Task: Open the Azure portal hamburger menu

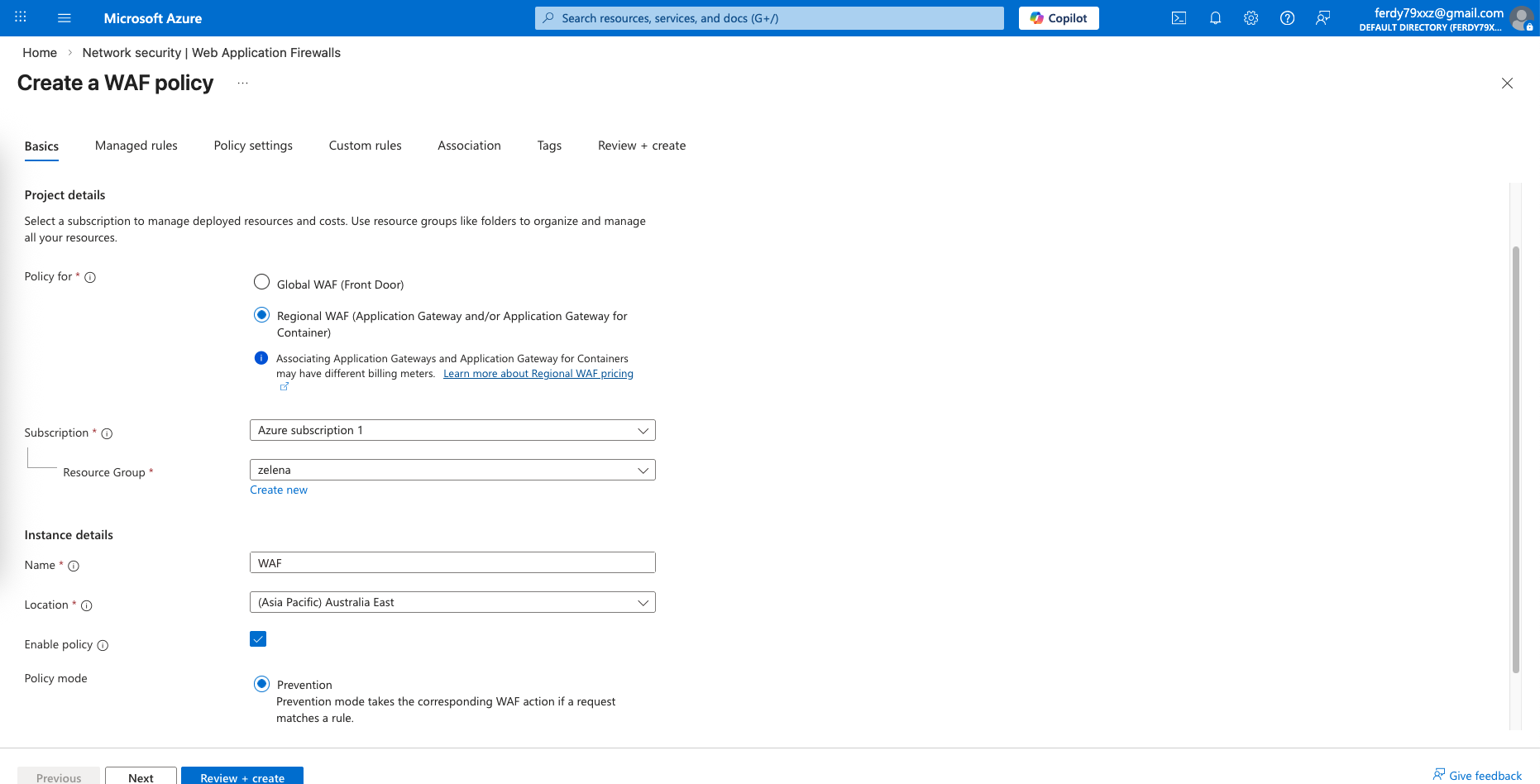Action: 65,18
